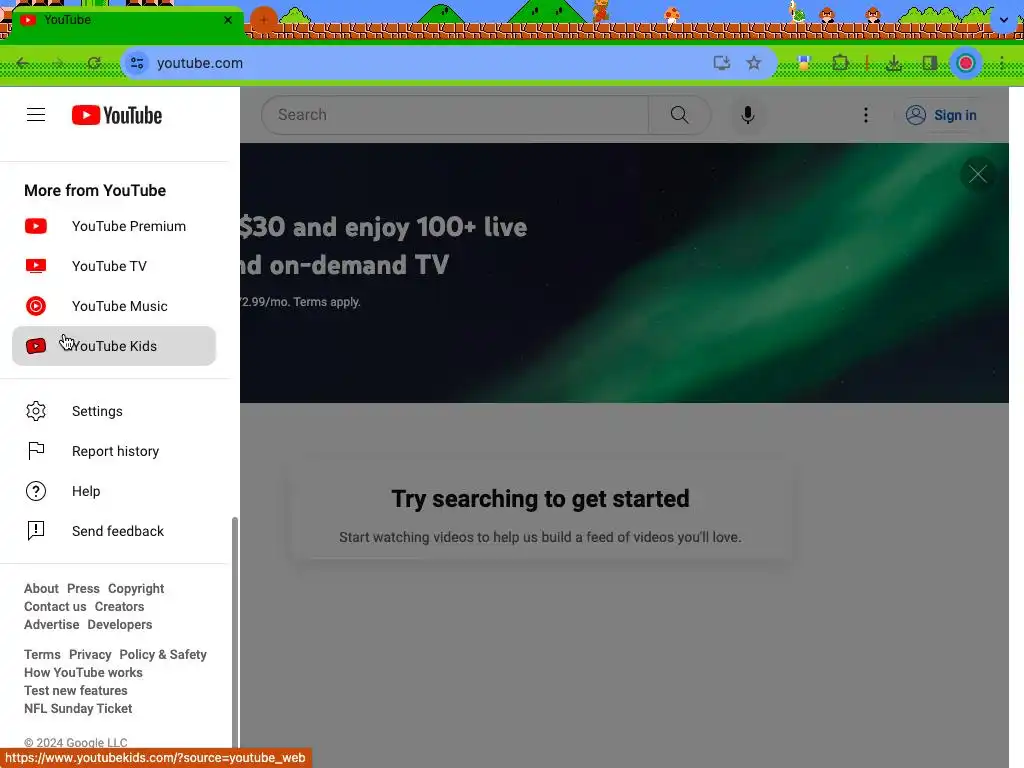Viewport: 1024px width, 768px height.
Task: Open the extensions puzzle piece icon
Action: tap(840, 63)
